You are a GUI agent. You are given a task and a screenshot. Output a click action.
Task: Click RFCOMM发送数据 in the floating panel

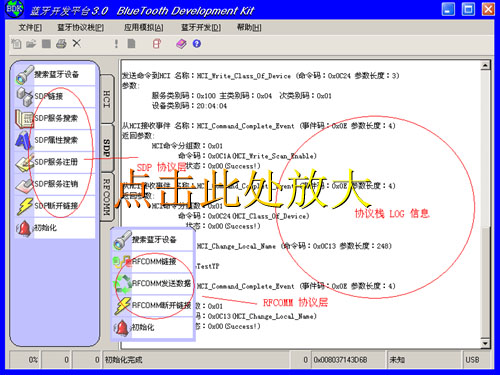tap(153, 284)
